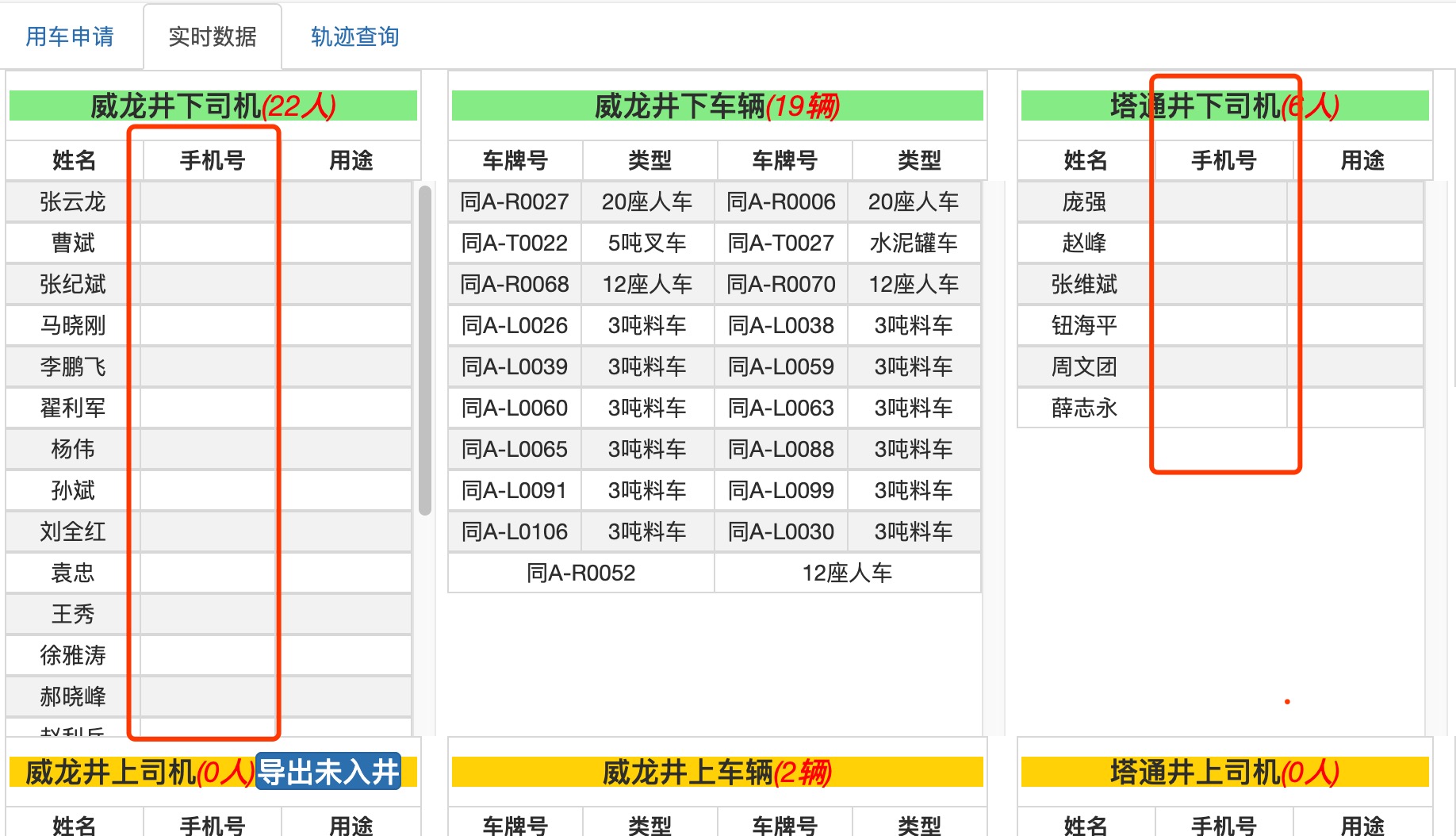Image resolution: width=1456 pixels, height=836 pixels.
Task: Select driver 张云龙 in the list
Action: point(73,202)
